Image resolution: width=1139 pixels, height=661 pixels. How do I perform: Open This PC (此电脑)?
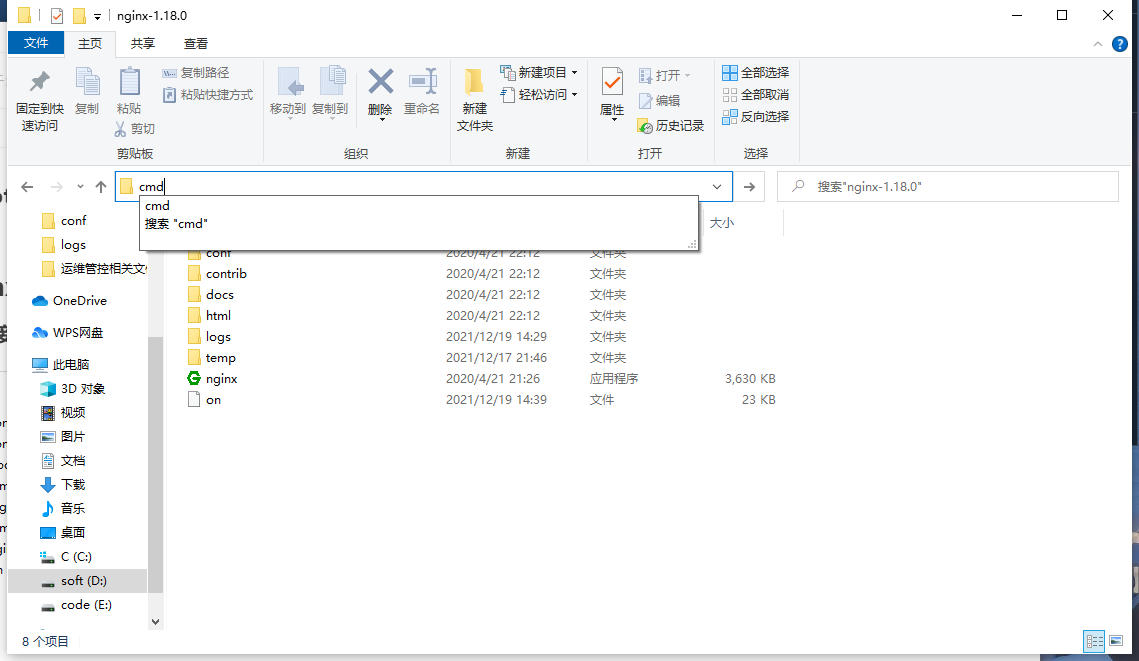click(x=70, y=365)
